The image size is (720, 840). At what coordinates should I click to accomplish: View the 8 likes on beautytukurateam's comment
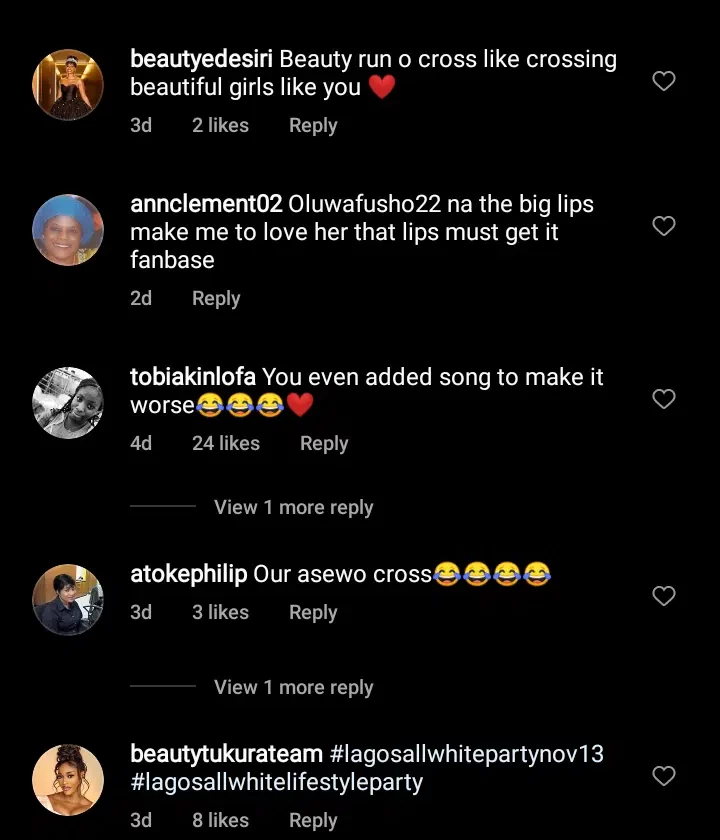[x=220, y=821]
